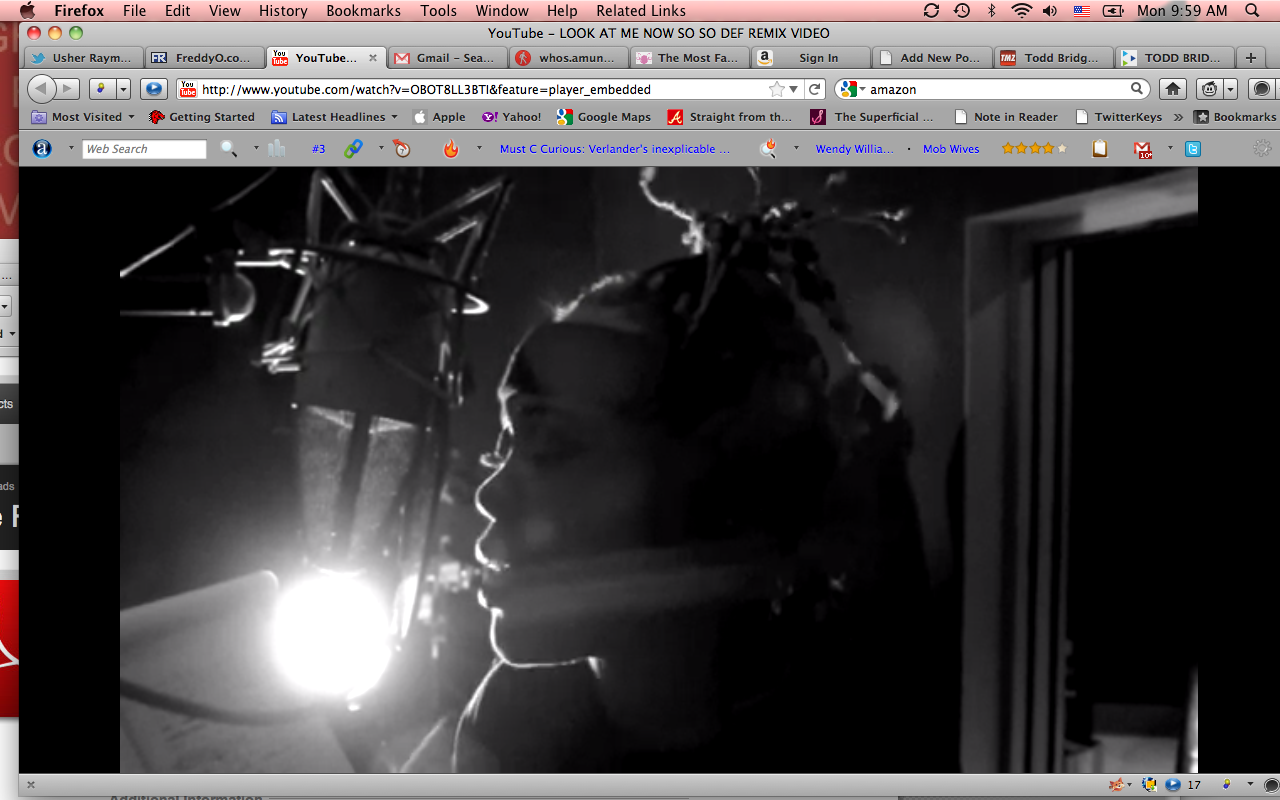Open the Gmail toolbar icon
Viewport: 1280px width, 800px height.
pyautogui.click(x=1142, y=149)
